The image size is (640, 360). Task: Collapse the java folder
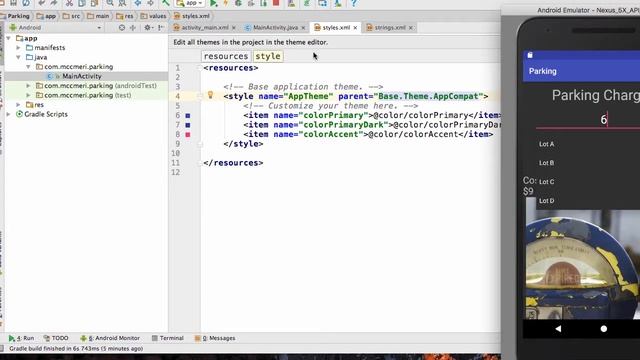point(18,57)
